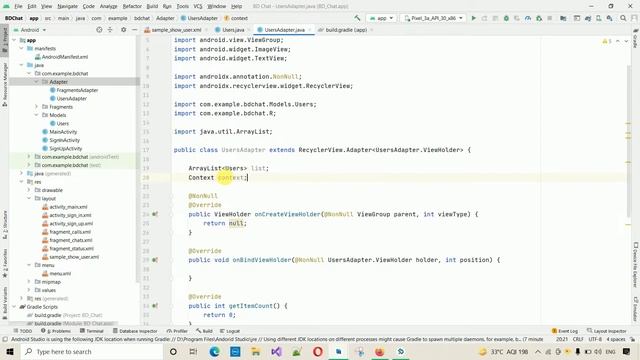The height and width of the screenshot is (360, 640).
Task: Open Project Structure folder icon
Action: point(563,18)
